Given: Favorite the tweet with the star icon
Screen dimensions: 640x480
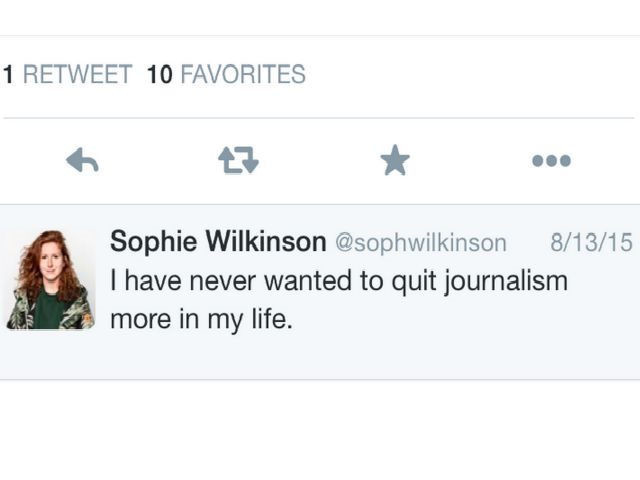Looking at the screenshot, I should pyautogui.click(x=395, y=161).
